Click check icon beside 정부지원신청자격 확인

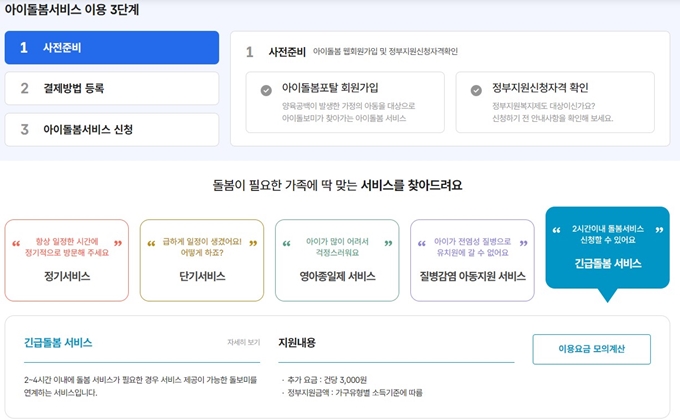click(476, 90)
